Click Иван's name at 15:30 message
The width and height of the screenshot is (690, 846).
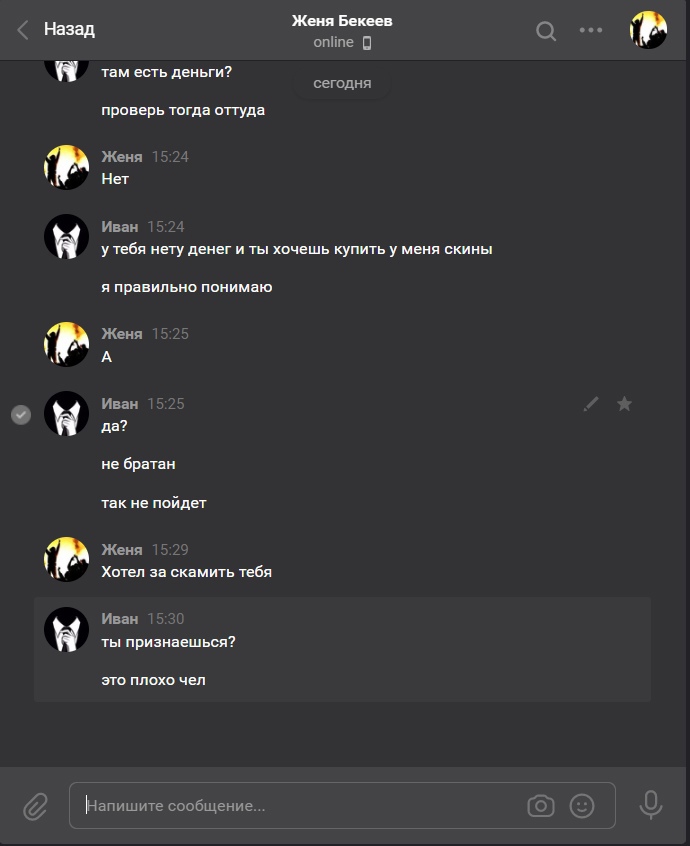[120, 619]
